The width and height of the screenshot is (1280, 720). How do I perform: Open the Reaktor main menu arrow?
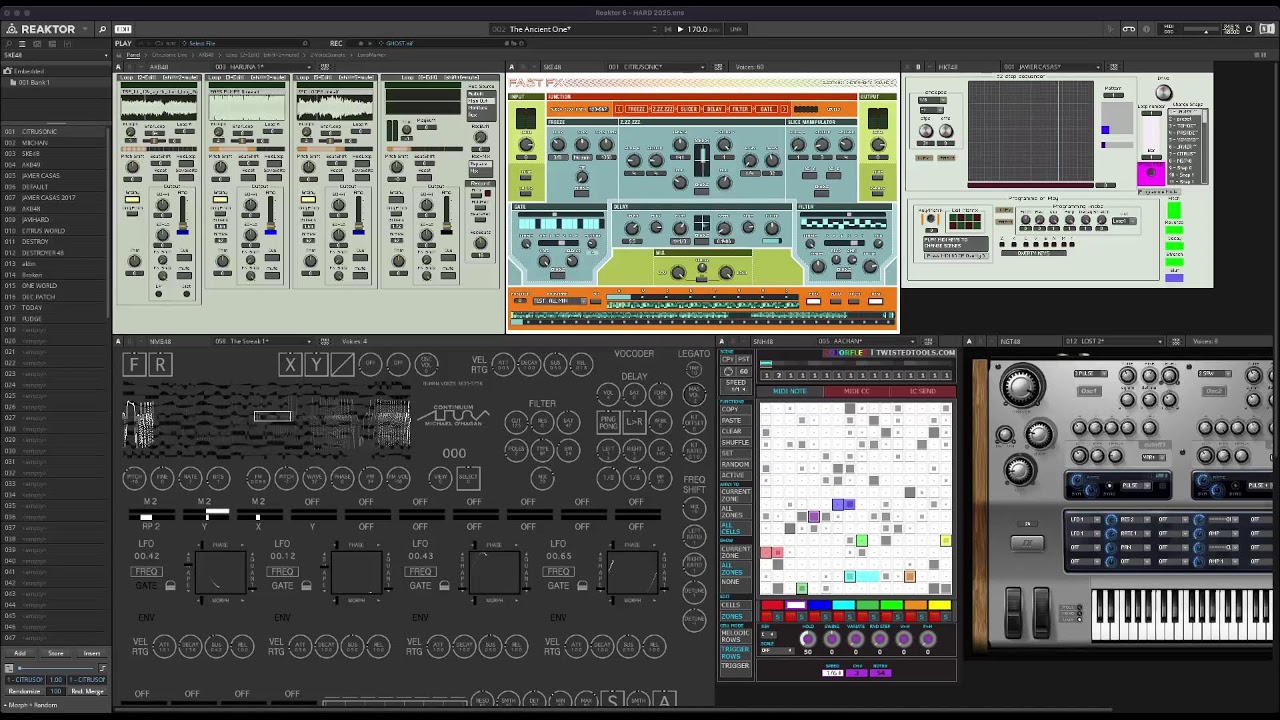pyautogui.click(x=84, y=29)
